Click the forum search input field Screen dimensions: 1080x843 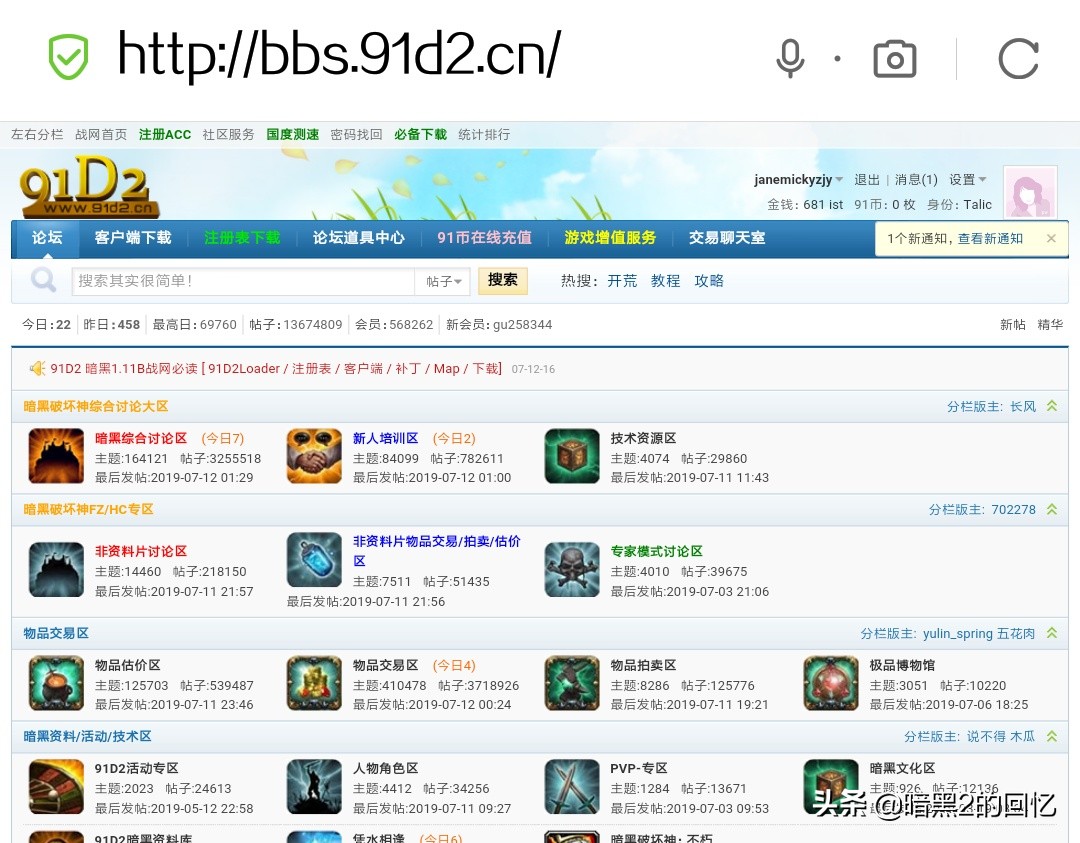click(x=243, y=281)
